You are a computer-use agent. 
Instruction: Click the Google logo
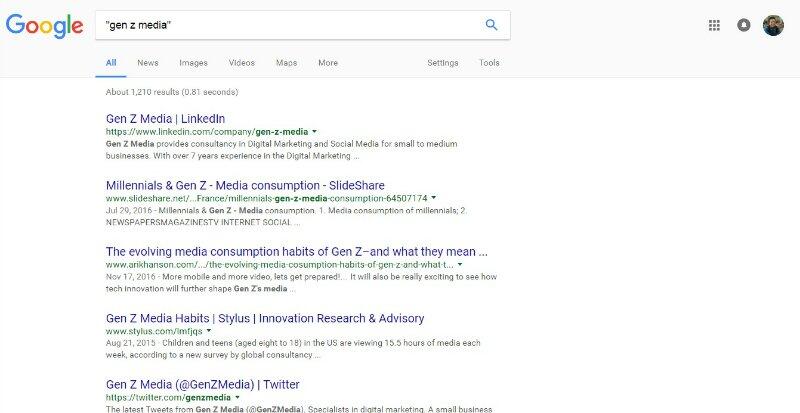tap(44, 26)
